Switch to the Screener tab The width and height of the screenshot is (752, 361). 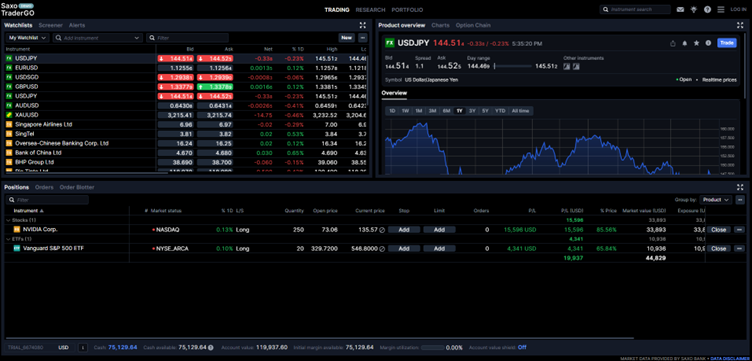click(51, 25)
